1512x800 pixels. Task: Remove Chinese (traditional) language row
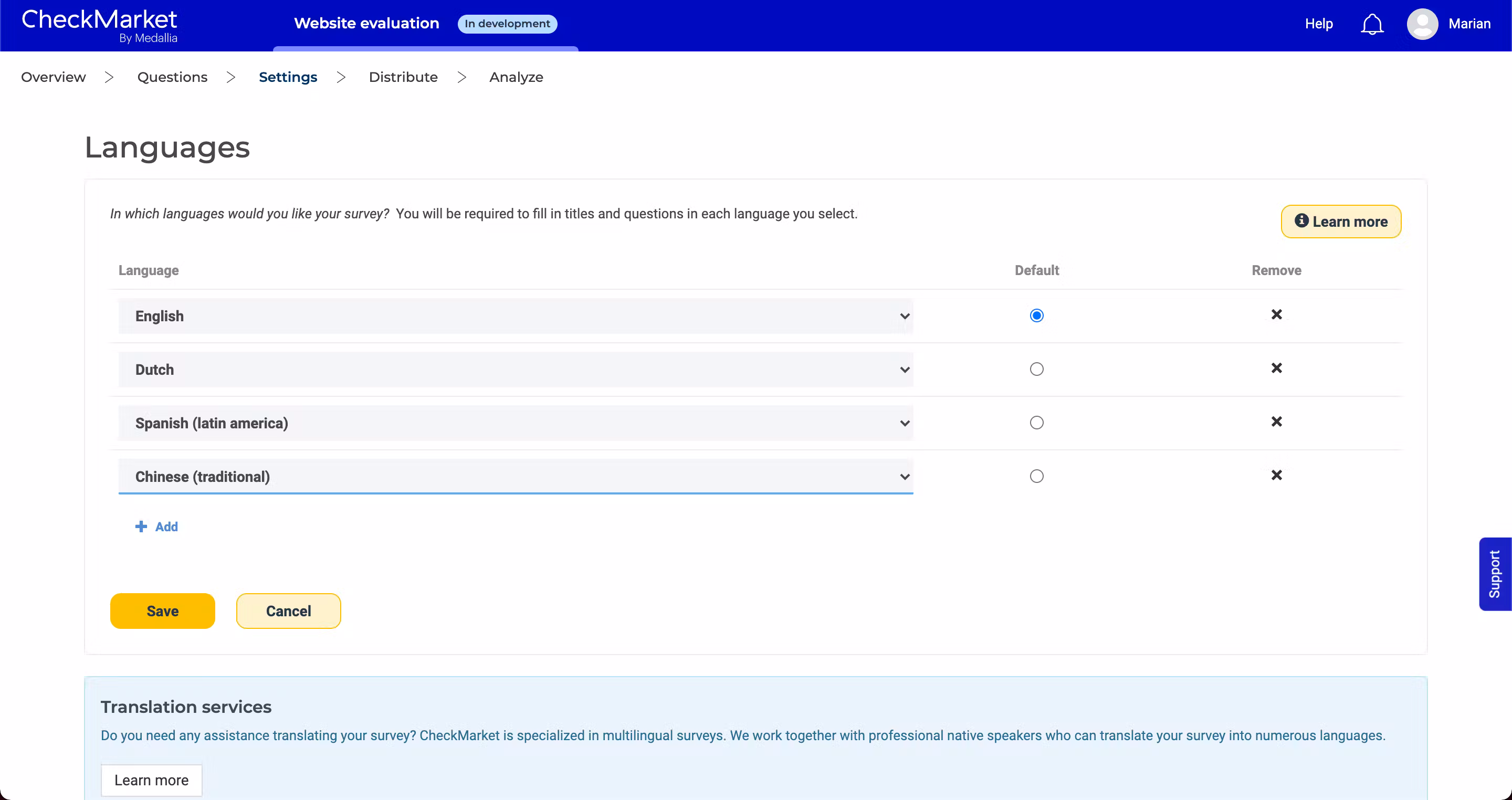coord(1276,475)
